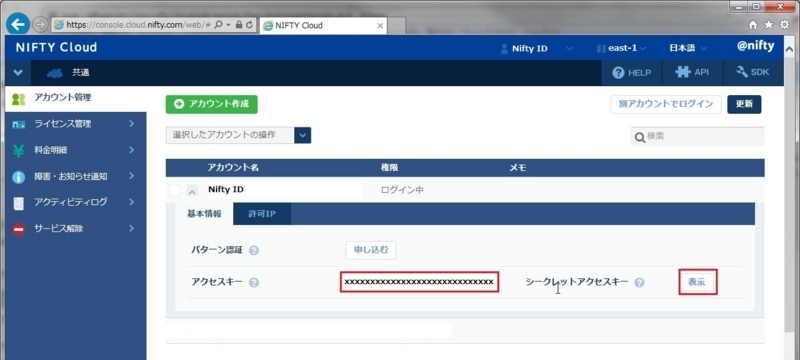Switch to the 許可IP tab
Image resolution: width=800 pixels, height=360 pixels.
coord(262,214)
